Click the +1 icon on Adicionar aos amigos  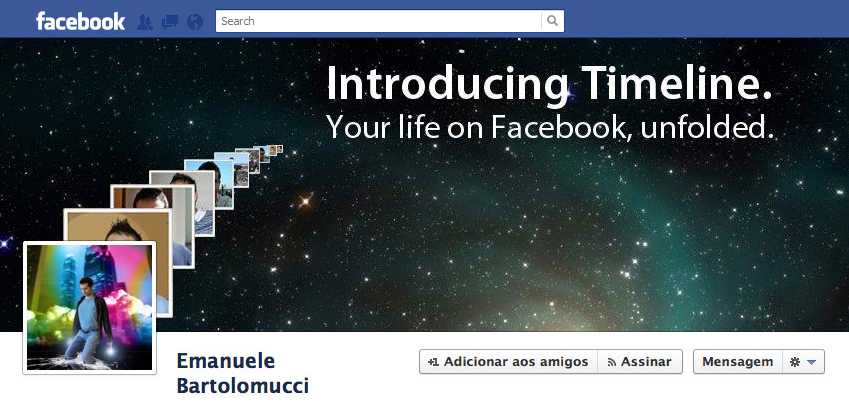pyautogui.click(x=433, y=362)
